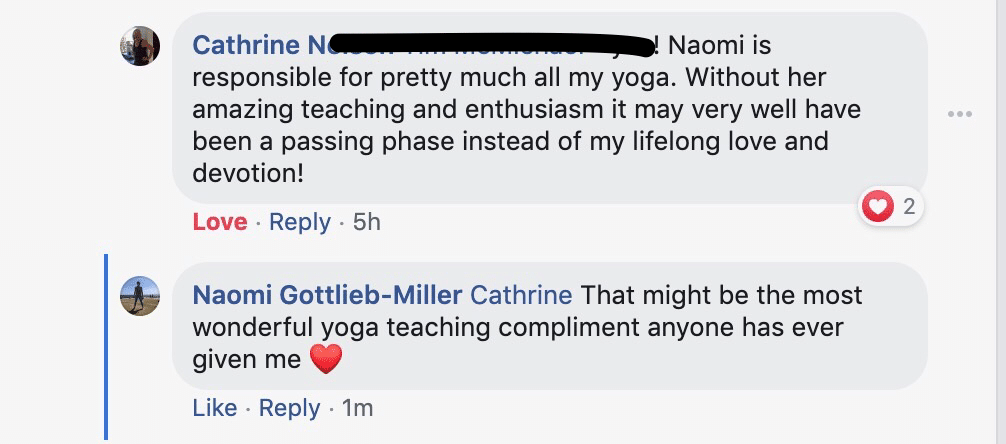Reply to Cathrine's comment
The height and width of the screenshot is (444, 1006).
coord(299,221)
